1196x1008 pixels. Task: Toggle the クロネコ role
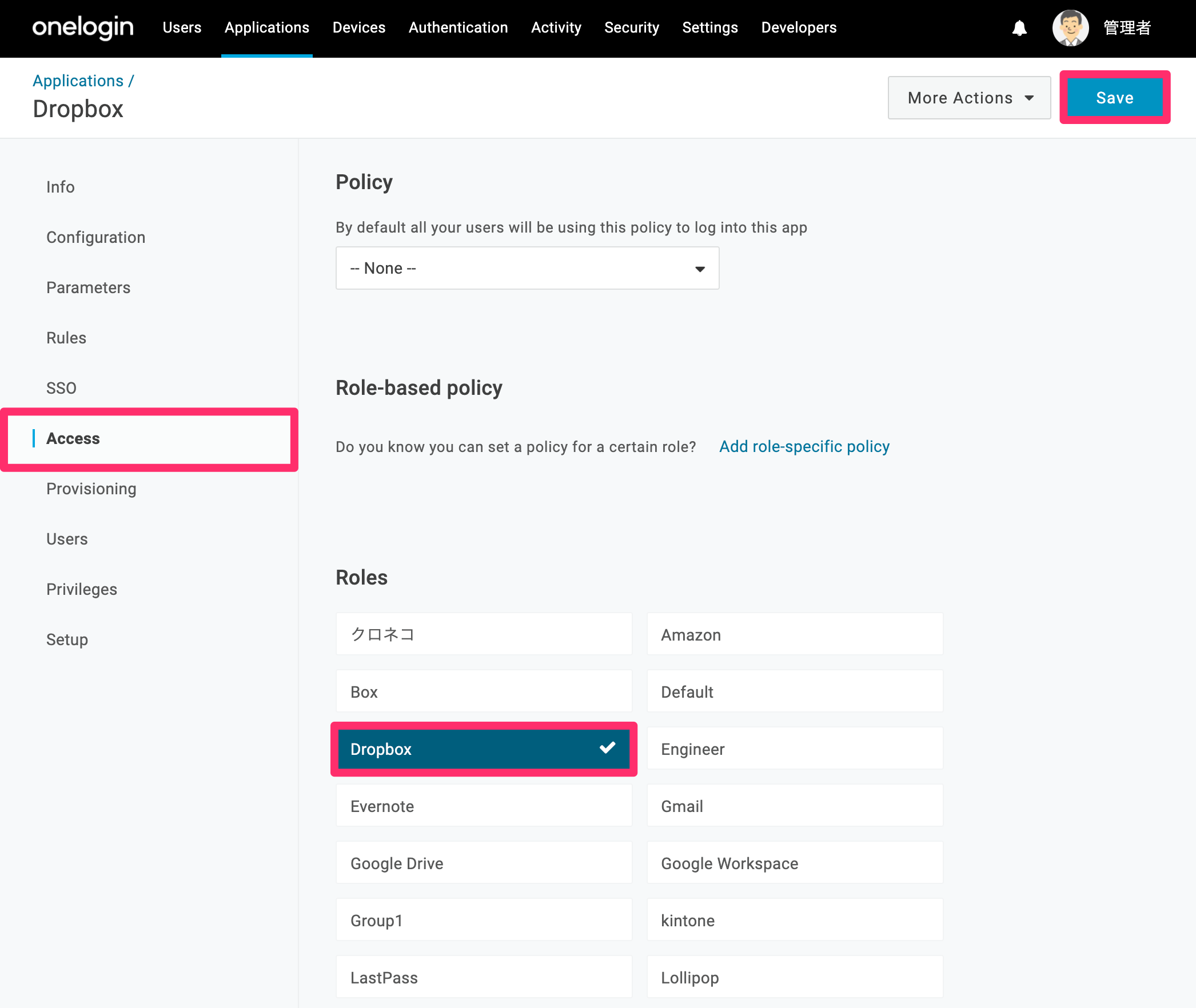point(484,634)
